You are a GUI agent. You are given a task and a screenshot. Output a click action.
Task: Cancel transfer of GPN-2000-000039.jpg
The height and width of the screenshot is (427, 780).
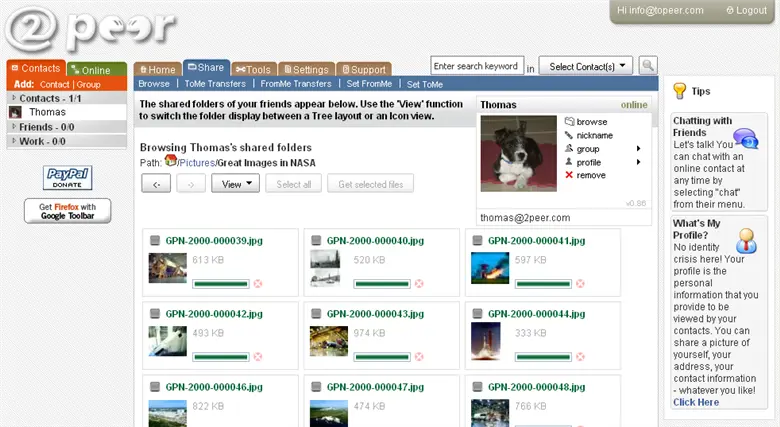tap(258, 284)
